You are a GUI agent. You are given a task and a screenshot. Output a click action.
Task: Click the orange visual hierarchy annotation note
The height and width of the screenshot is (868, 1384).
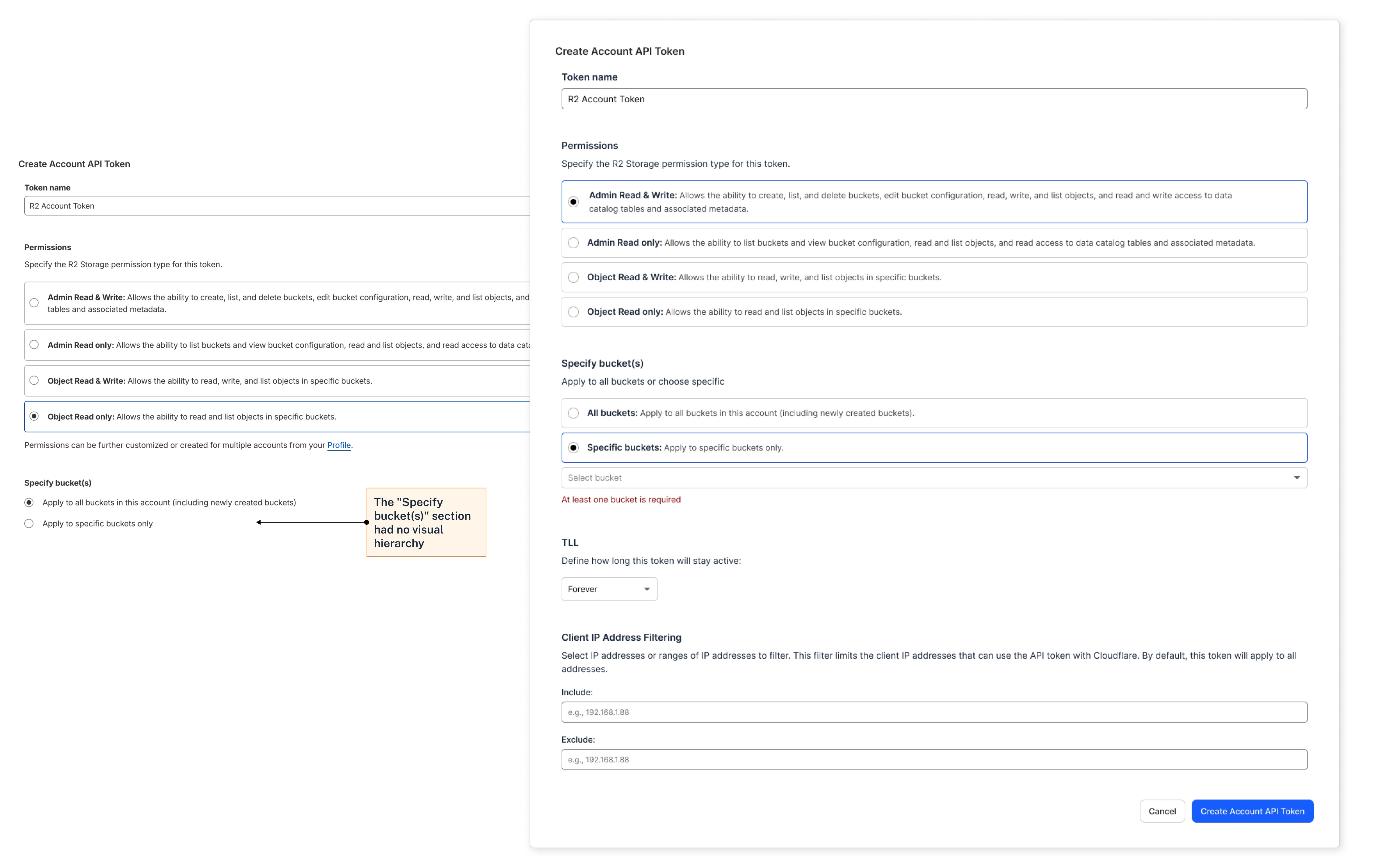pos(426,522)
